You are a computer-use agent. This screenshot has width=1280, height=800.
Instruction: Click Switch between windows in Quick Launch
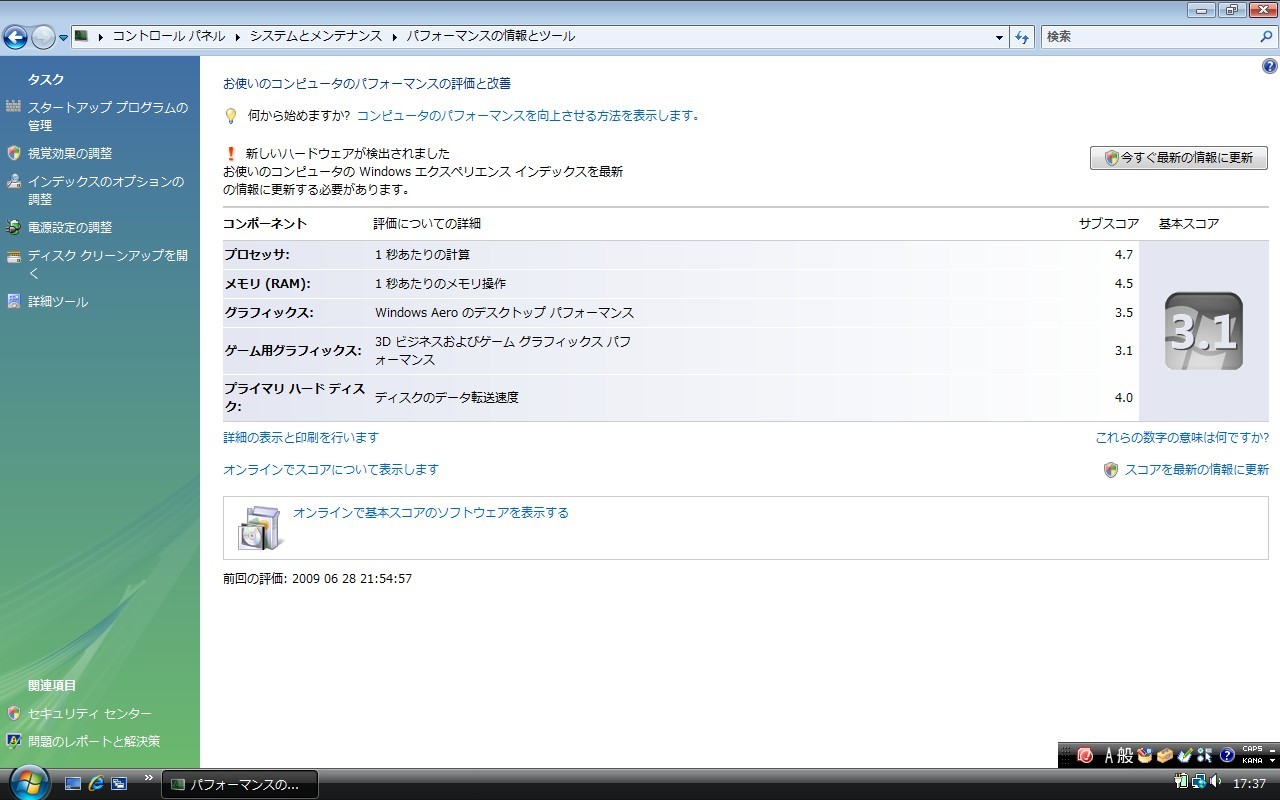119,784
